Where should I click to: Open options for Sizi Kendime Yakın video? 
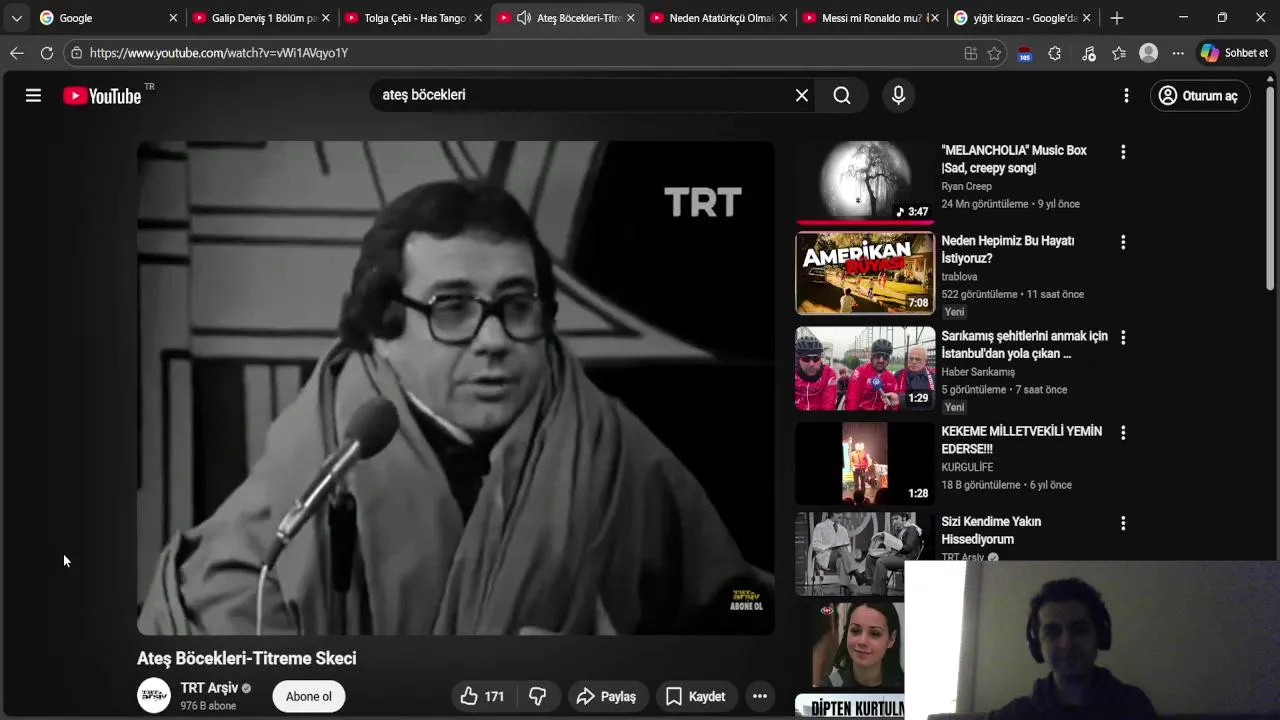point(1123,523)
